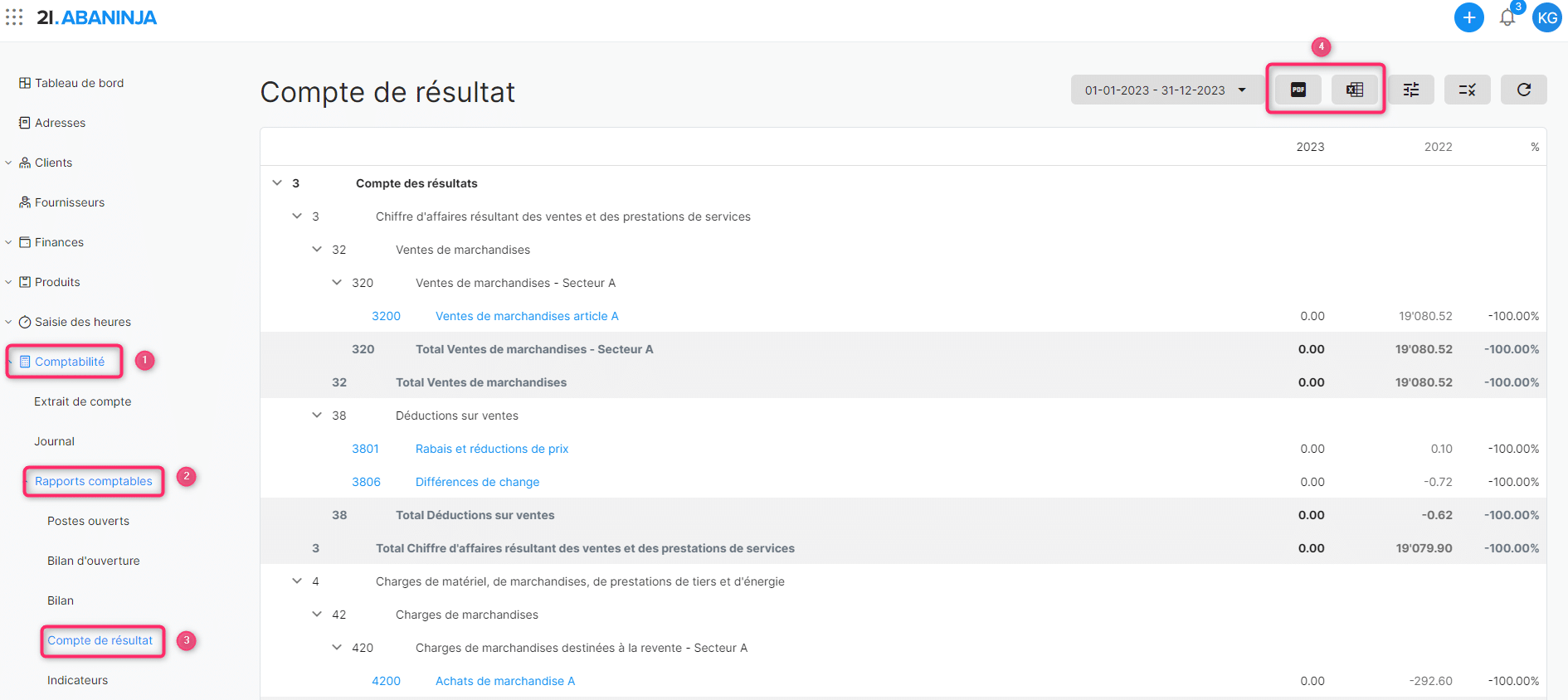1568x700 pixels.
Task: Open the apps grid launcher icon
Action: coord(14,17)
